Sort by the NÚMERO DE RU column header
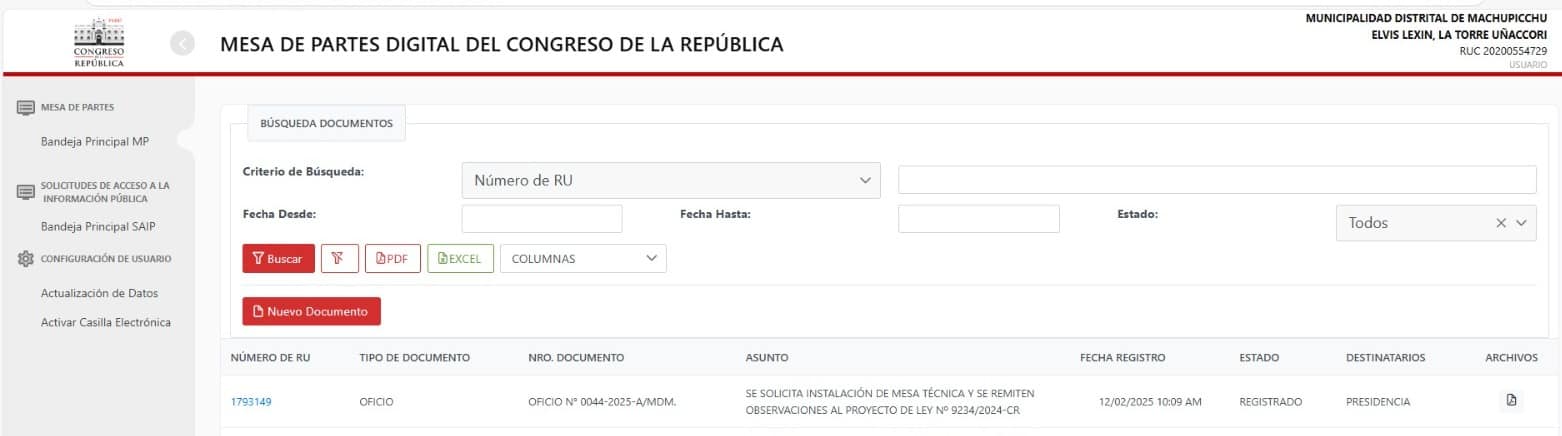1562x436 pixels. coord(271,357)
